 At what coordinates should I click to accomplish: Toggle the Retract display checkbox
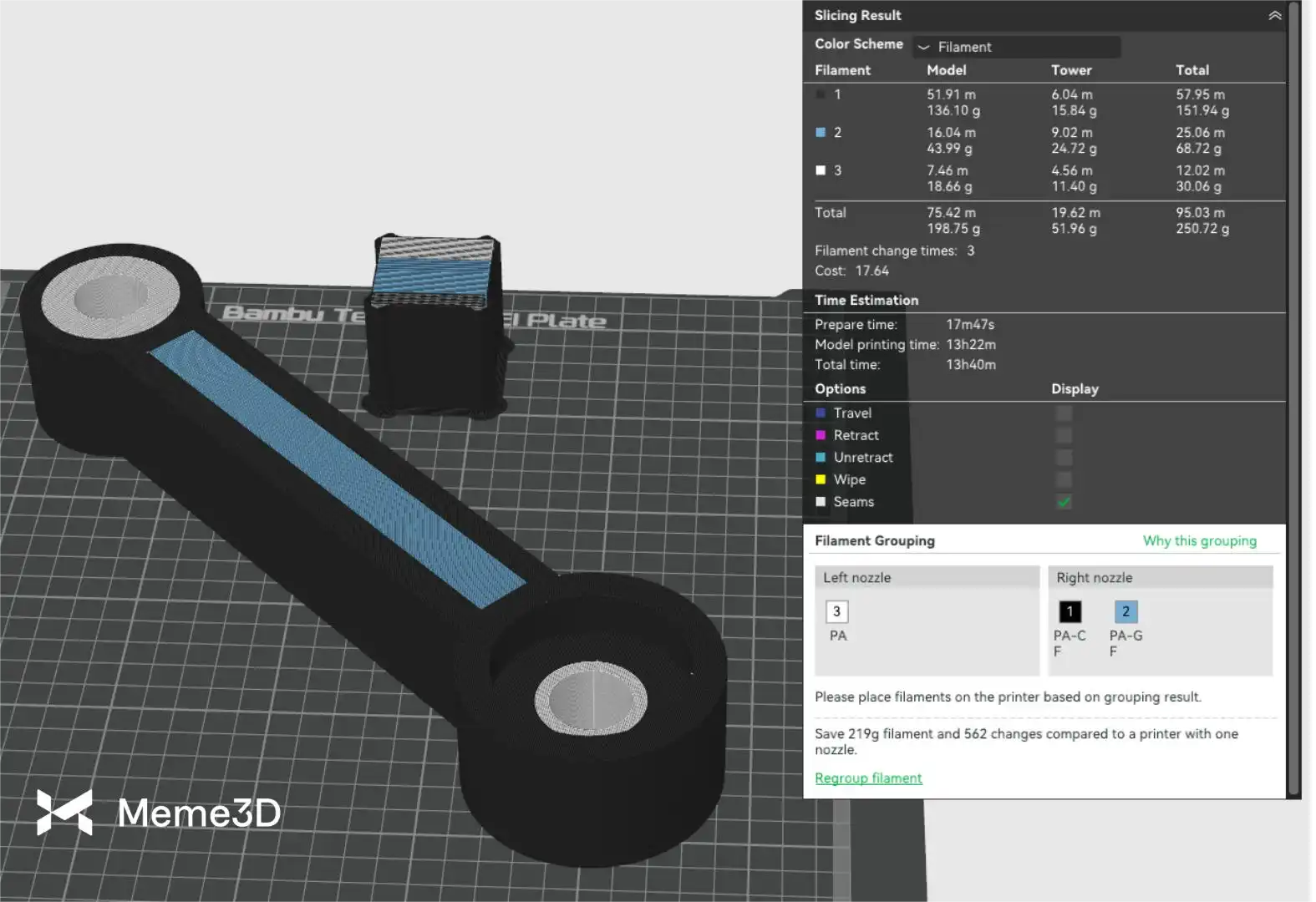pos(1064,435)
